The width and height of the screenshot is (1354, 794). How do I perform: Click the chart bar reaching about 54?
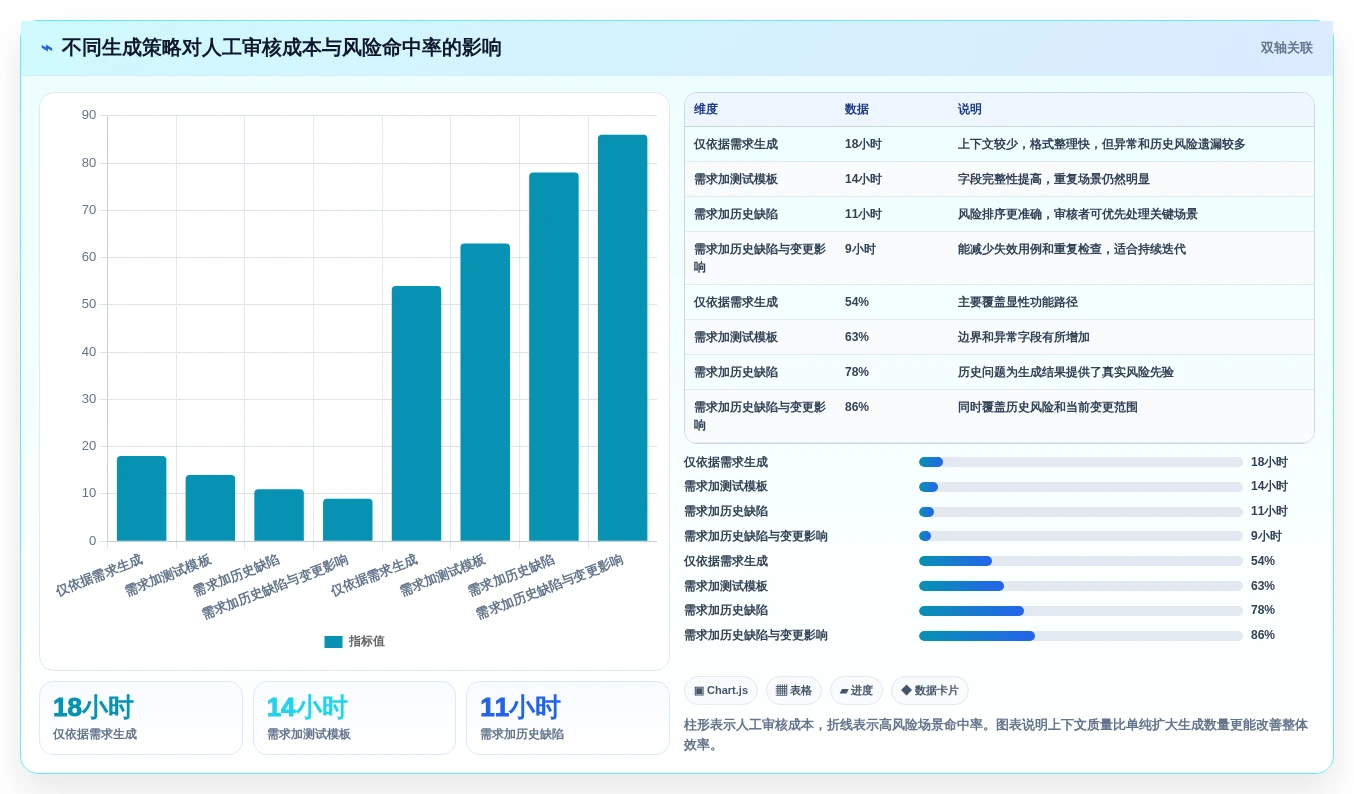click(x=416, y=414)
